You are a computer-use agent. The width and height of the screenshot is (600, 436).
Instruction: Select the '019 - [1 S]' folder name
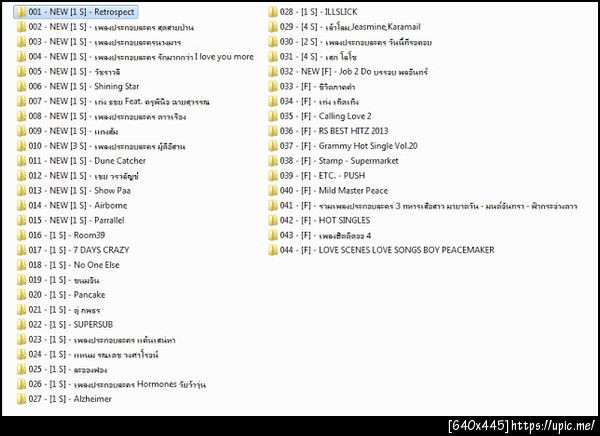(64, 280)
